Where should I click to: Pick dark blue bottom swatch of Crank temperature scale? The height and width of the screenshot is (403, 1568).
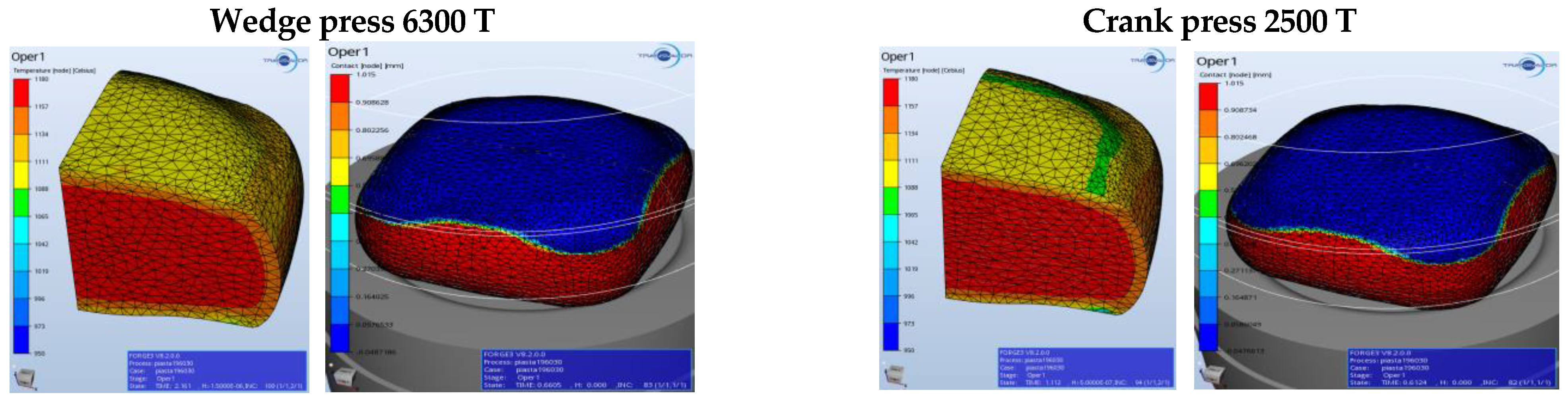(x=890, y=336)
